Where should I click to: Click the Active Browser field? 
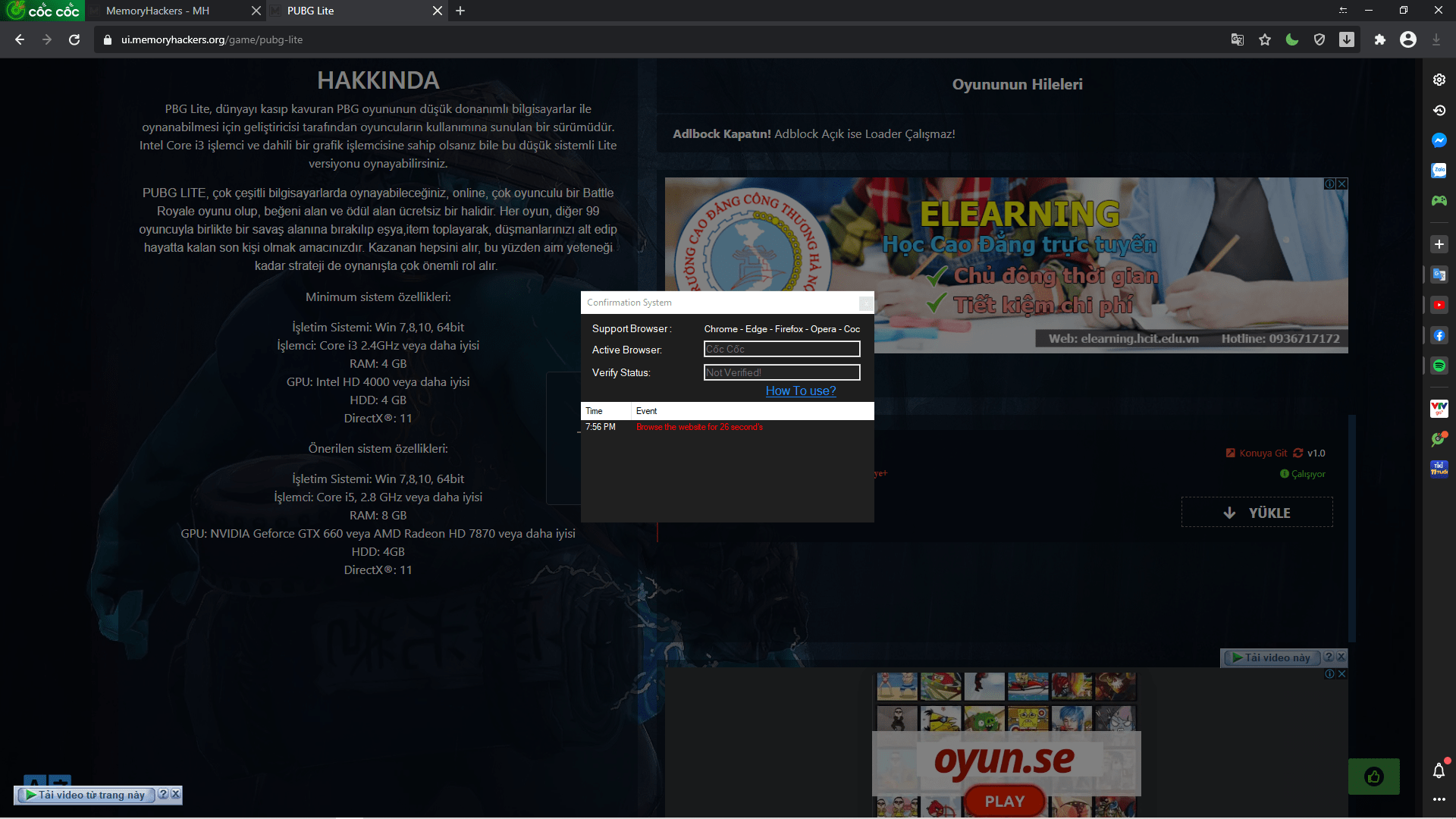point(782,349)
